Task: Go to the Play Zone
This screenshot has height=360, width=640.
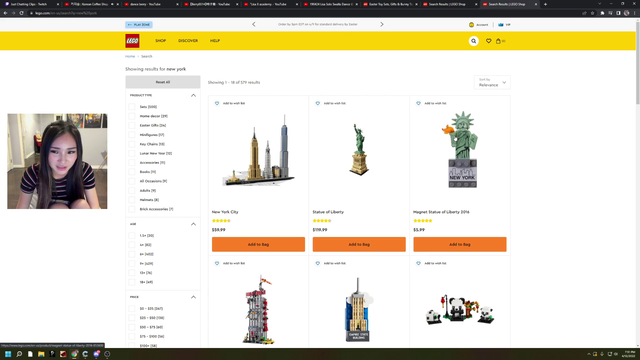Action: 139,24
